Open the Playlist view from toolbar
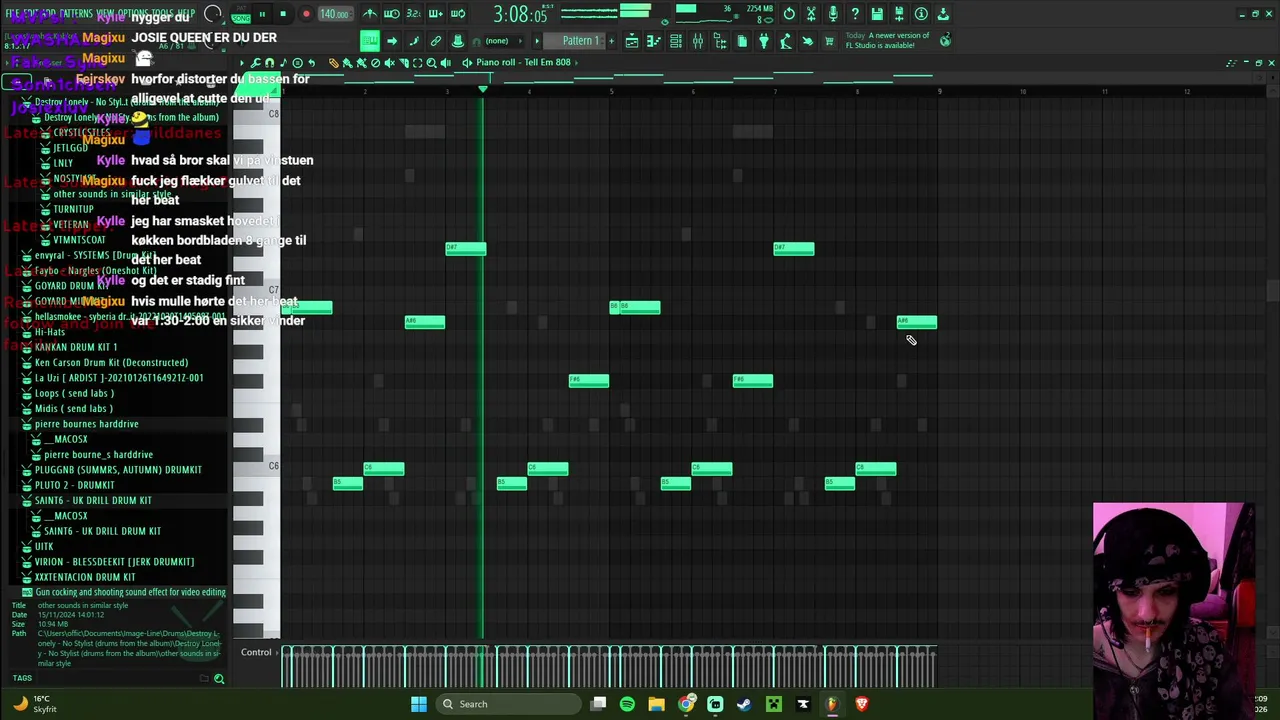The image size is (1280, 720). pos(632,41)
